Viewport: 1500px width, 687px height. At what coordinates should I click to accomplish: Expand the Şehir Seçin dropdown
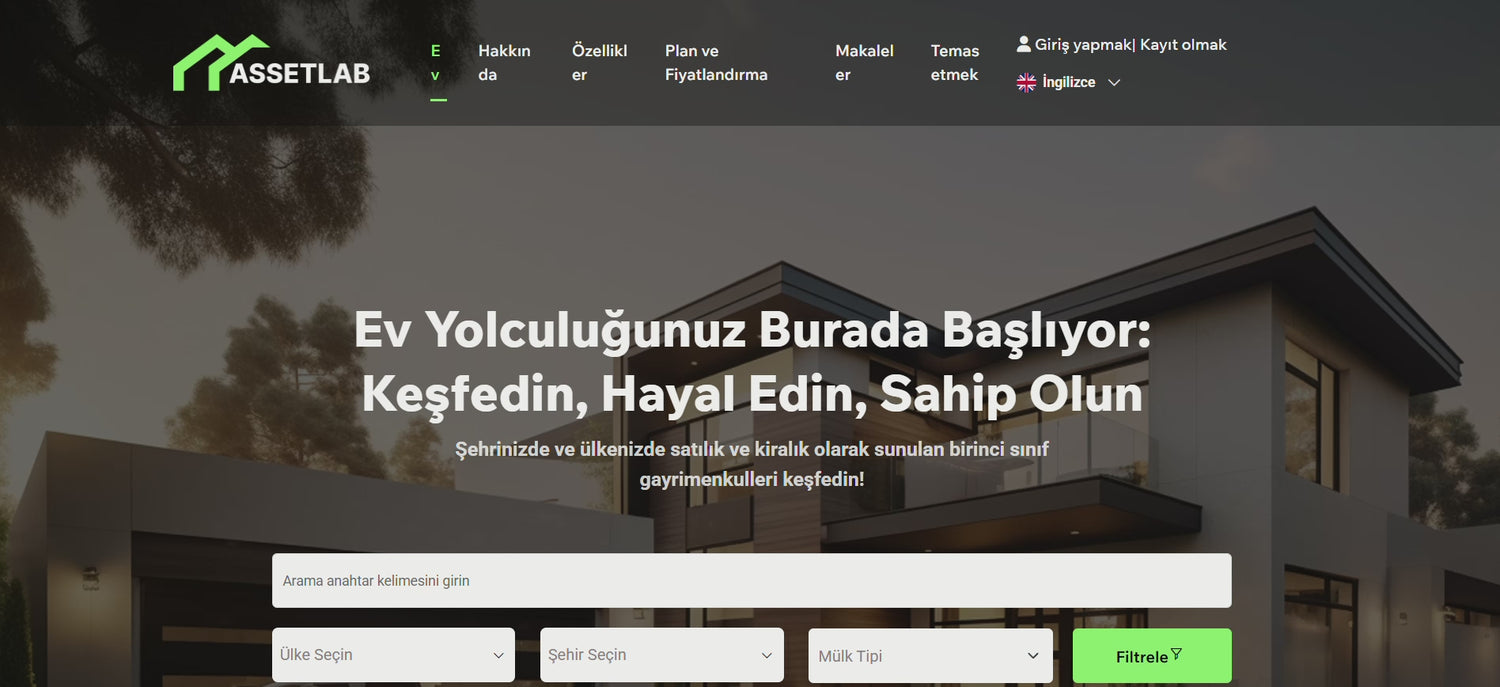click(661, 655)
